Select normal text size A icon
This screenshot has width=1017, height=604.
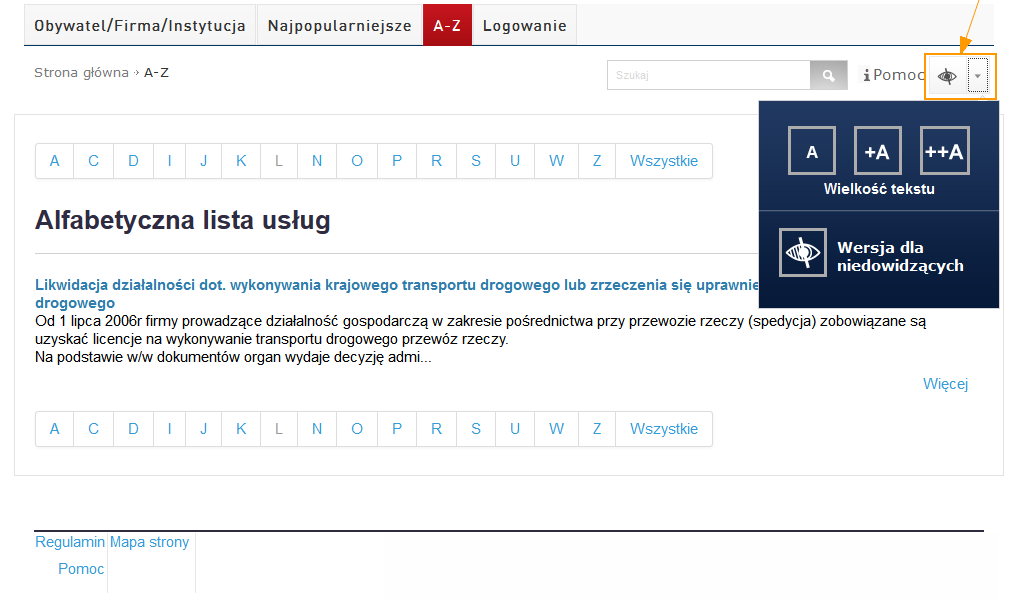click(812, 151)
